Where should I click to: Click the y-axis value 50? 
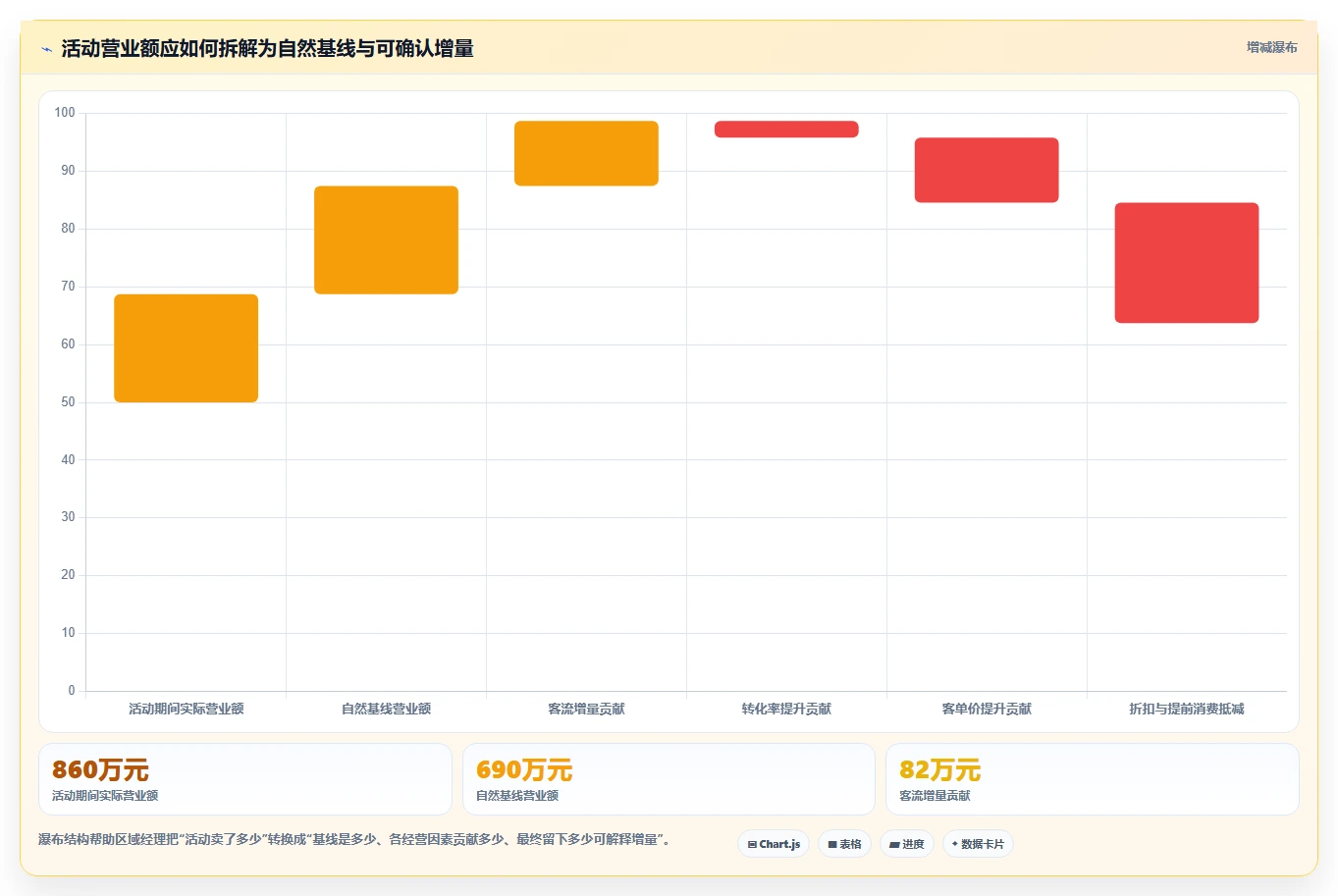68,402
